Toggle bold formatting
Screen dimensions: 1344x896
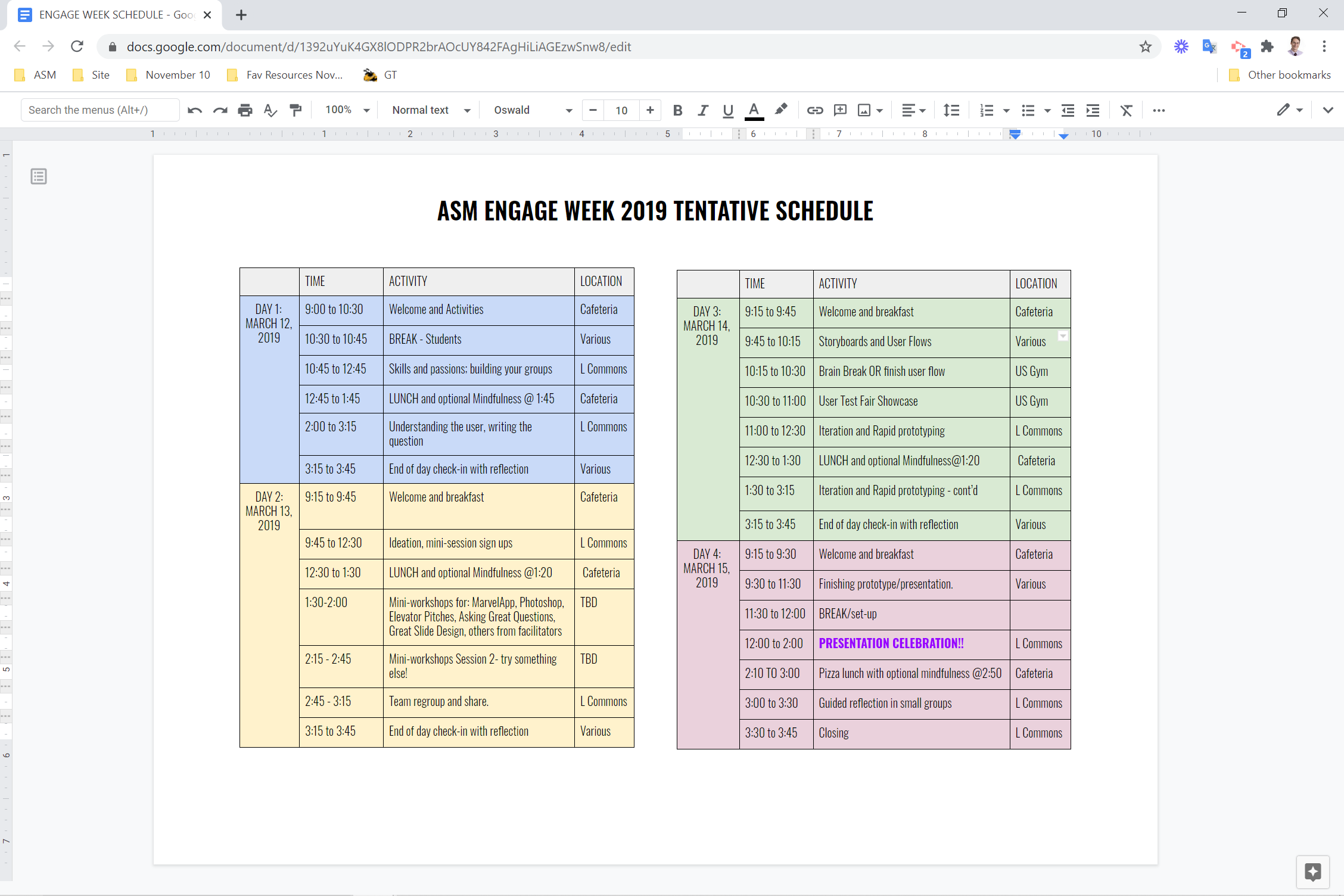[677, 110]
